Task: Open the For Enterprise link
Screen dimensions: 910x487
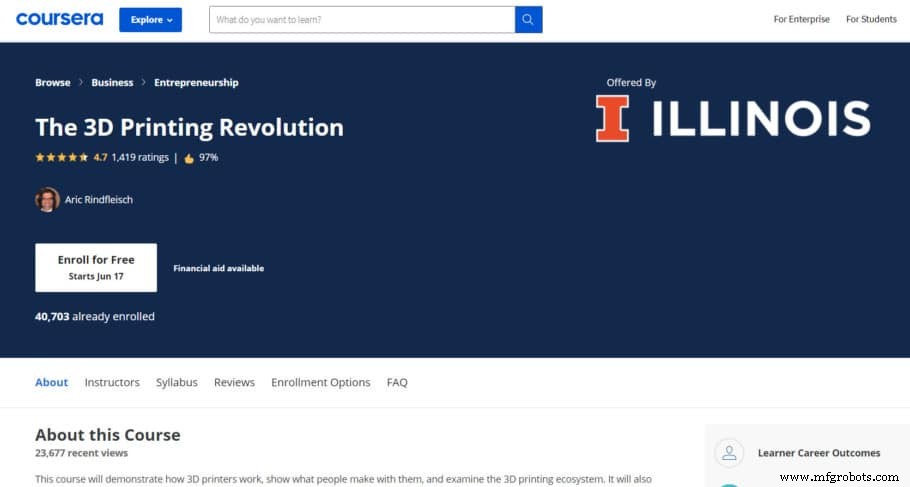Action: point(801,20)
